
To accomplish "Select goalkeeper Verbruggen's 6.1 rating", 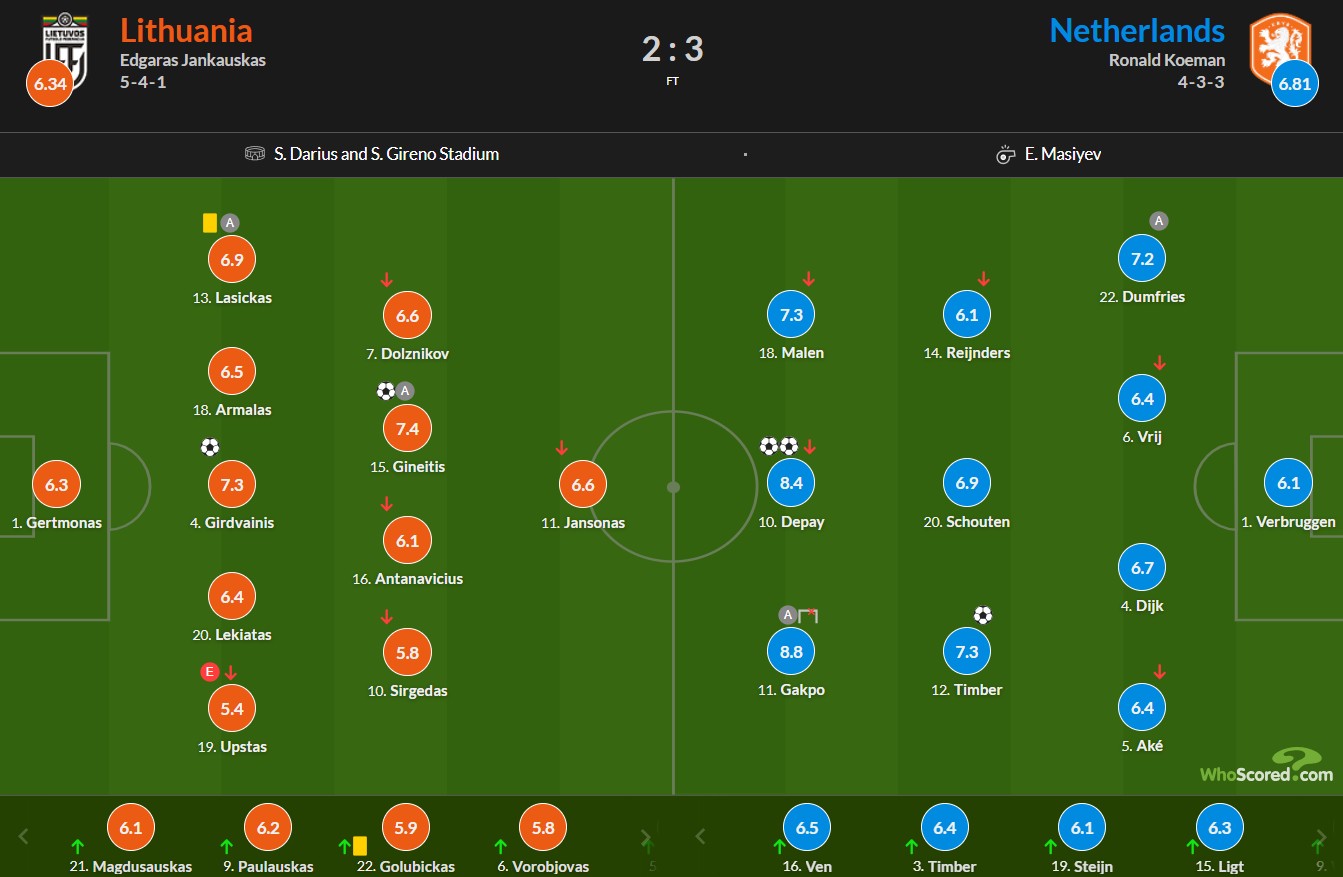I will pos(1289,483).
